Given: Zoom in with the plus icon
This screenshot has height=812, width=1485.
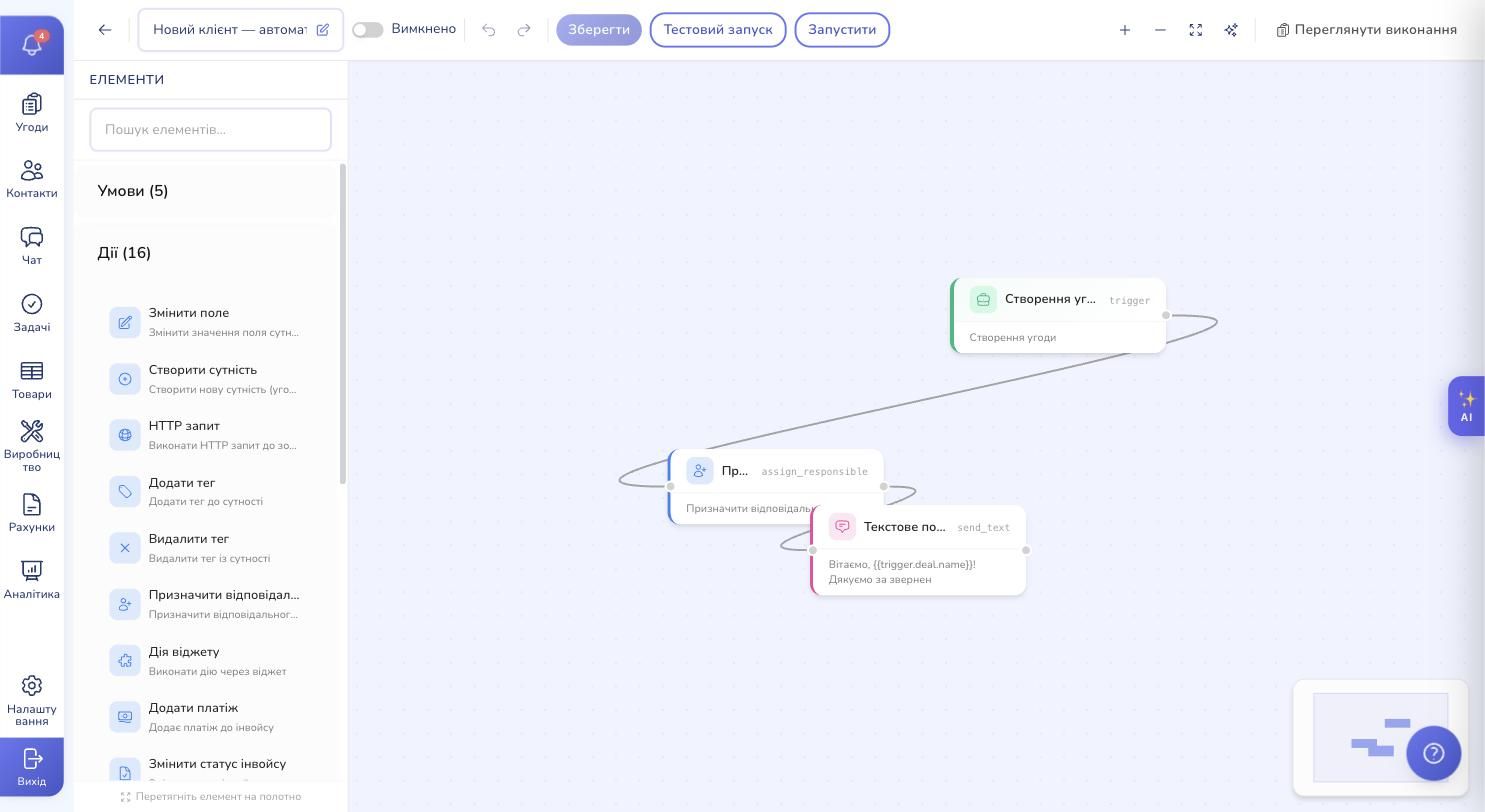Looking at the screenshot, I should coord(1125,30).
